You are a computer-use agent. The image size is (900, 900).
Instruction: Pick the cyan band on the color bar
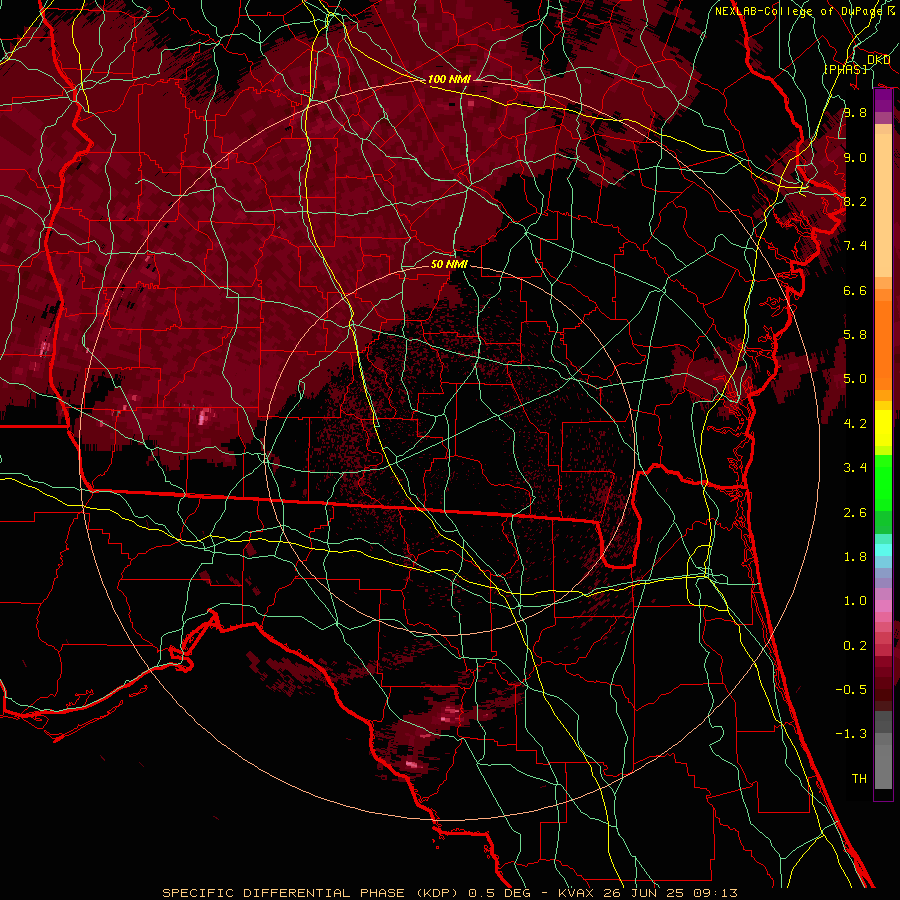pos(883,550)
